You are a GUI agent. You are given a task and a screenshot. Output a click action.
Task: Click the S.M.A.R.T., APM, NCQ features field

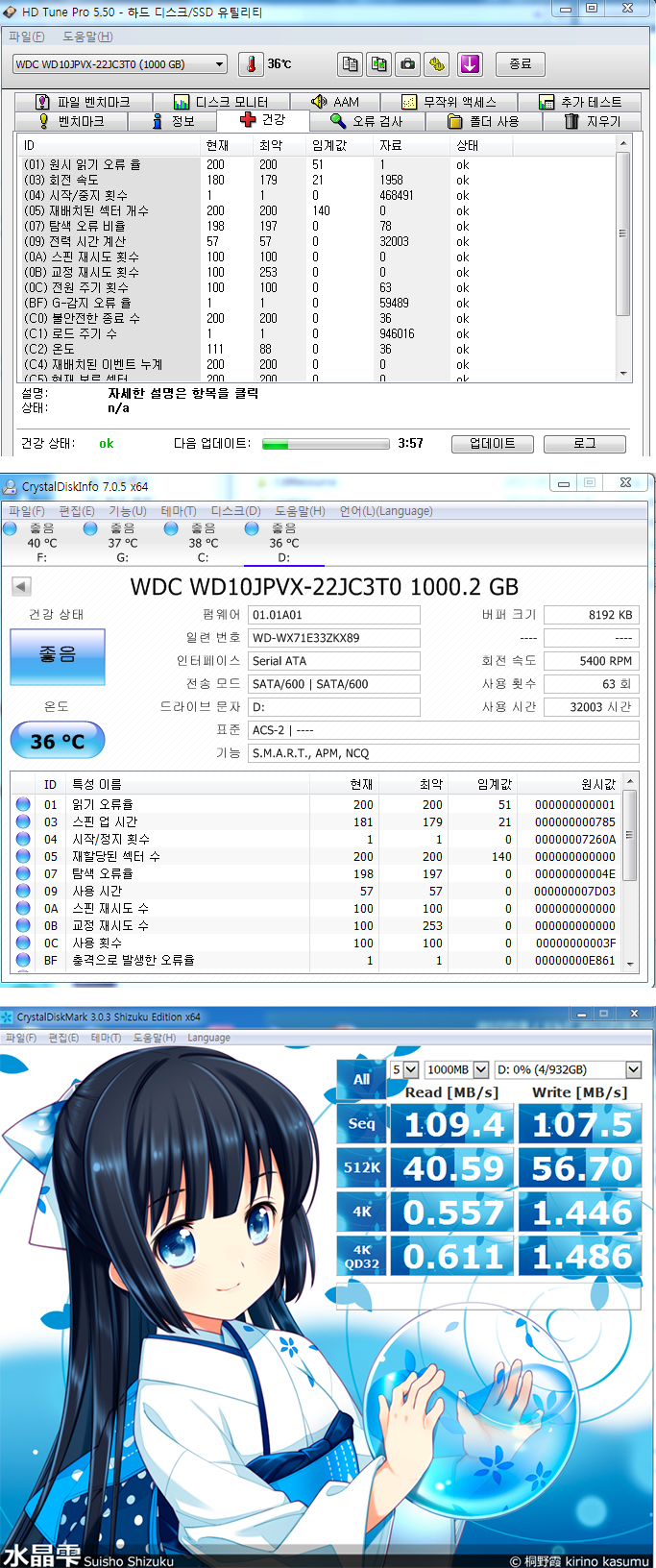pyautogui.click(x=444, y=753)
